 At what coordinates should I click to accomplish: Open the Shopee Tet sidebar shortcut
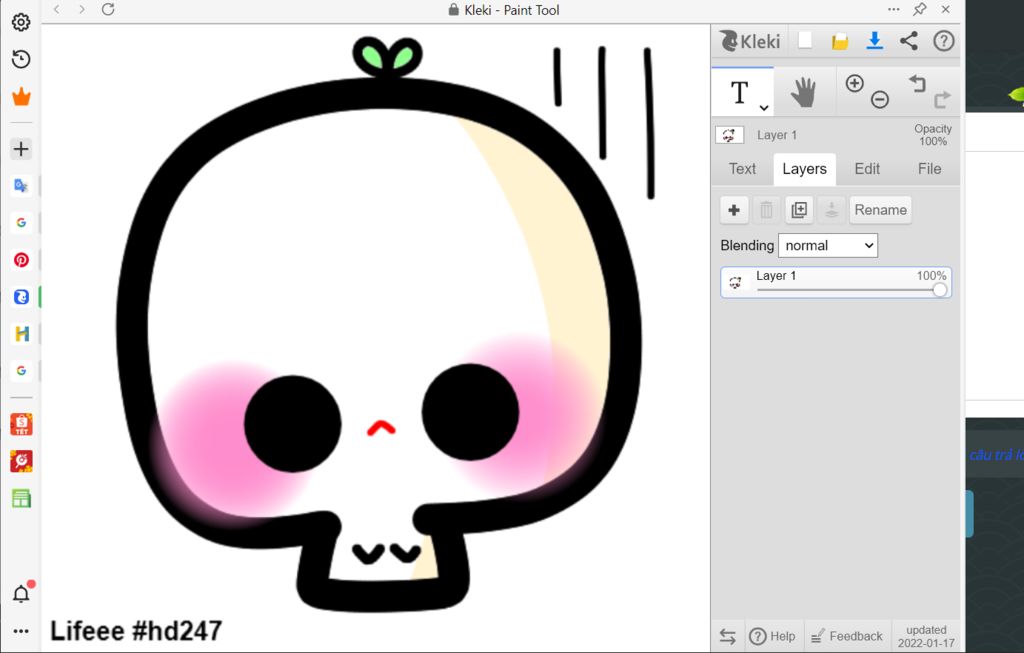[21, 424]
